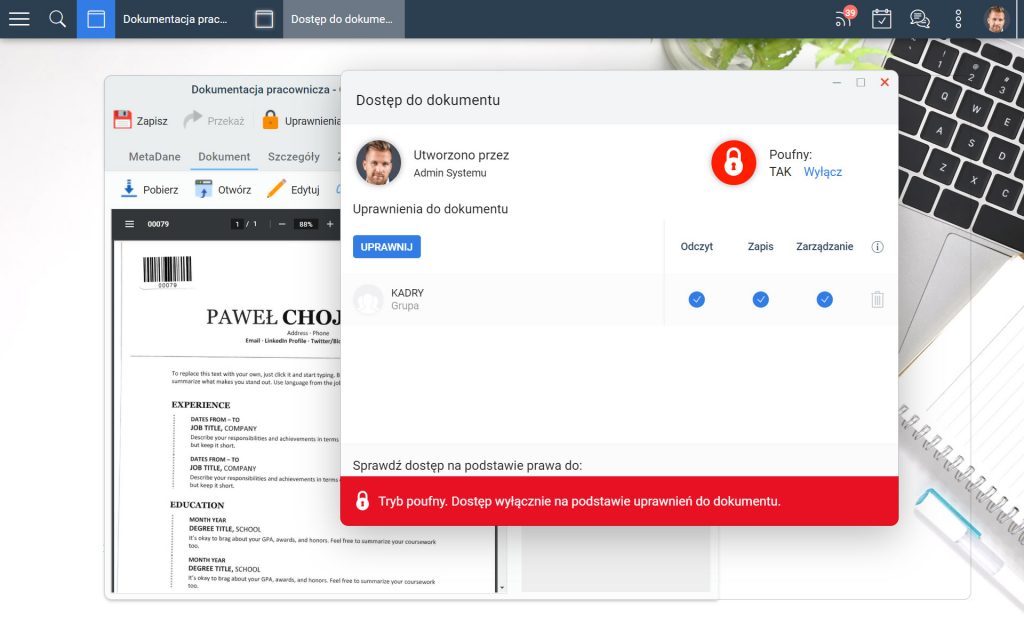Open the search magnifier in top bar
Image resolution: width=1024 pixels, height=640 pixels.
pyautogui.click(x=57, y=19)
